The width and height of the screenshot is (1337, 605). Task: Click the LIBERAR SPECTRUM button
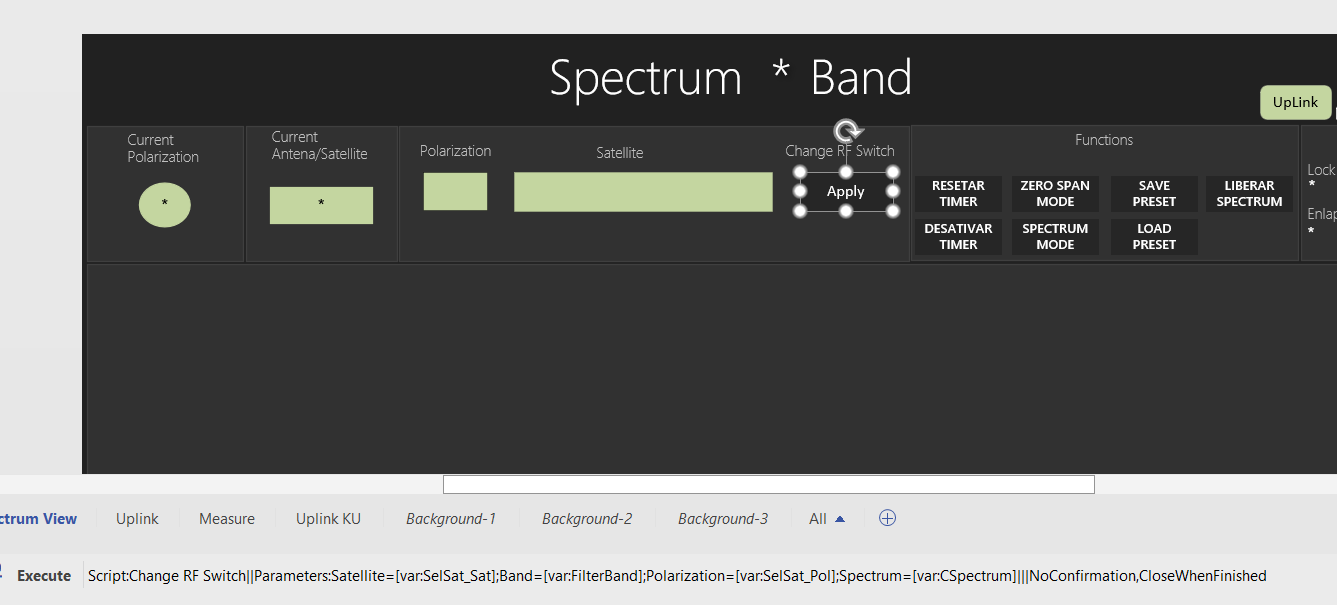[x=1250, y=194]
